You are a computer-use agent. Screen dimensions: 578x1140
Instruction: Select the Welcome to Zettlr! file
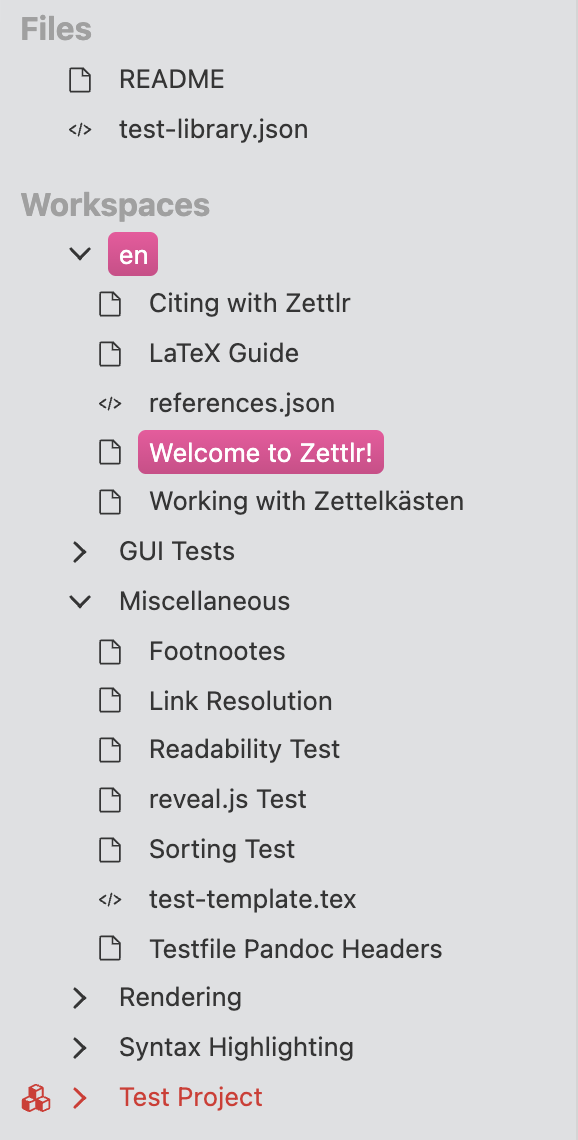(260, 452)
